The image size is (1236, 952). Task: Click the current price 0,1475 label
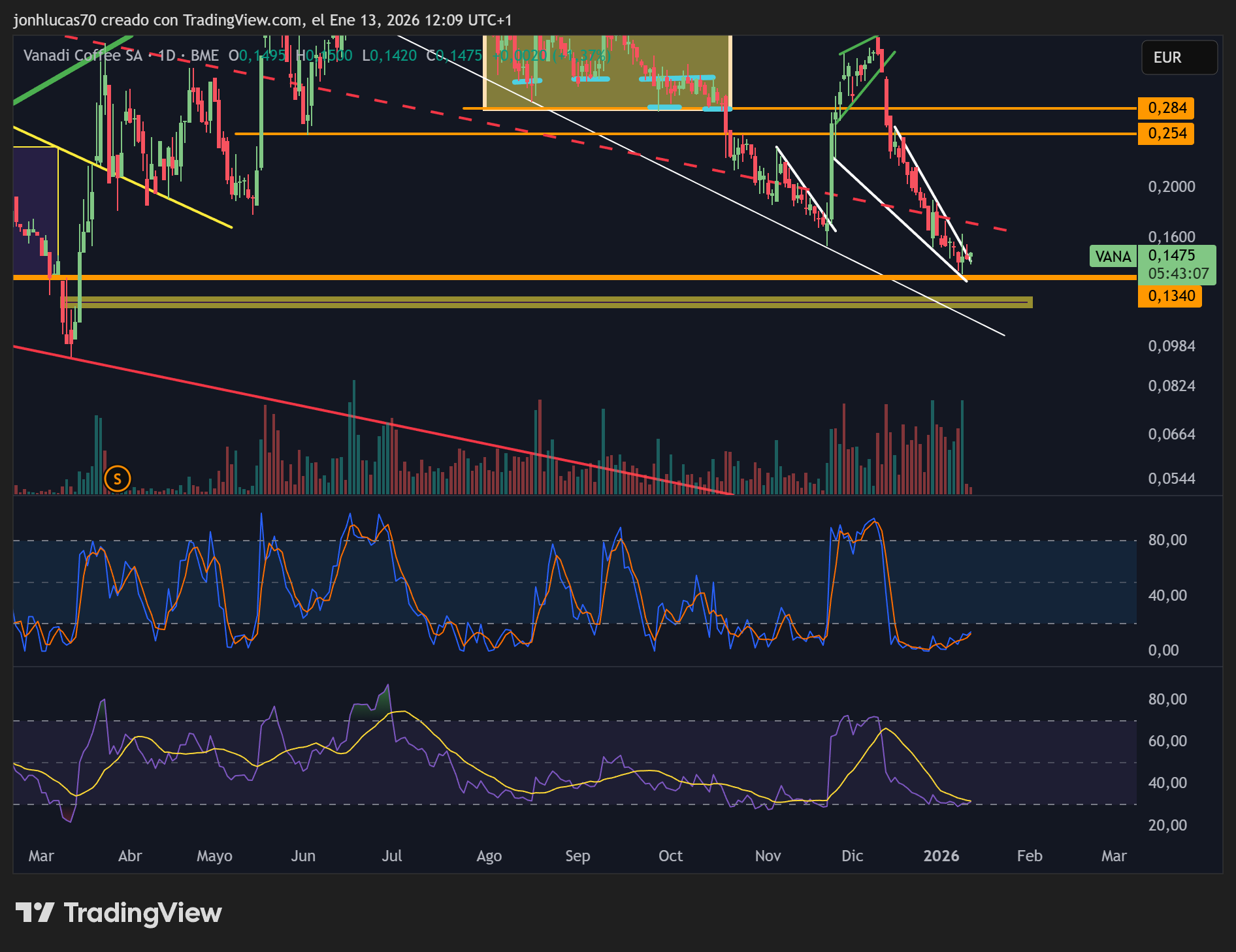point(1172,255)
